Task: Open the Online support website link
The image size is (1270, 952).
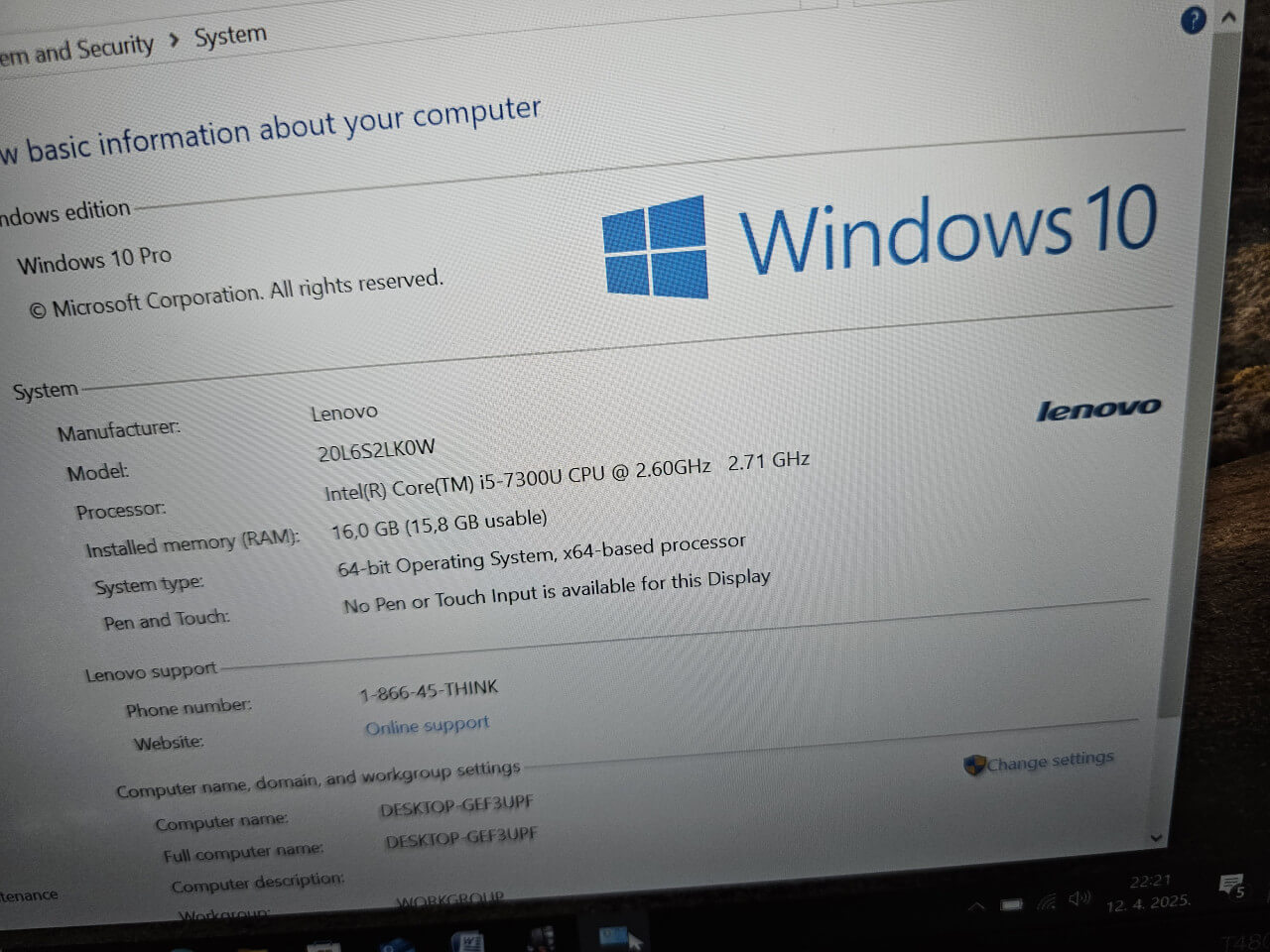Action: click(427, 726)
